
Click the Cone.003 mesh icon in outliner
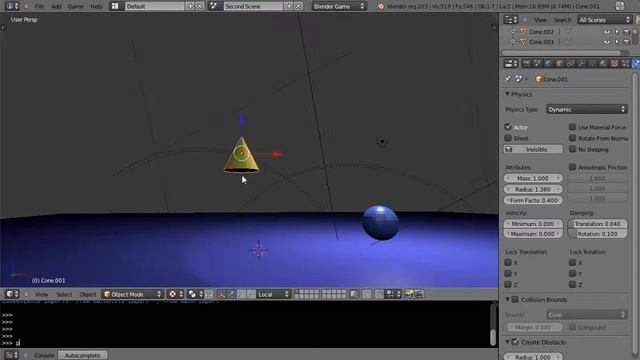point(523,42)
